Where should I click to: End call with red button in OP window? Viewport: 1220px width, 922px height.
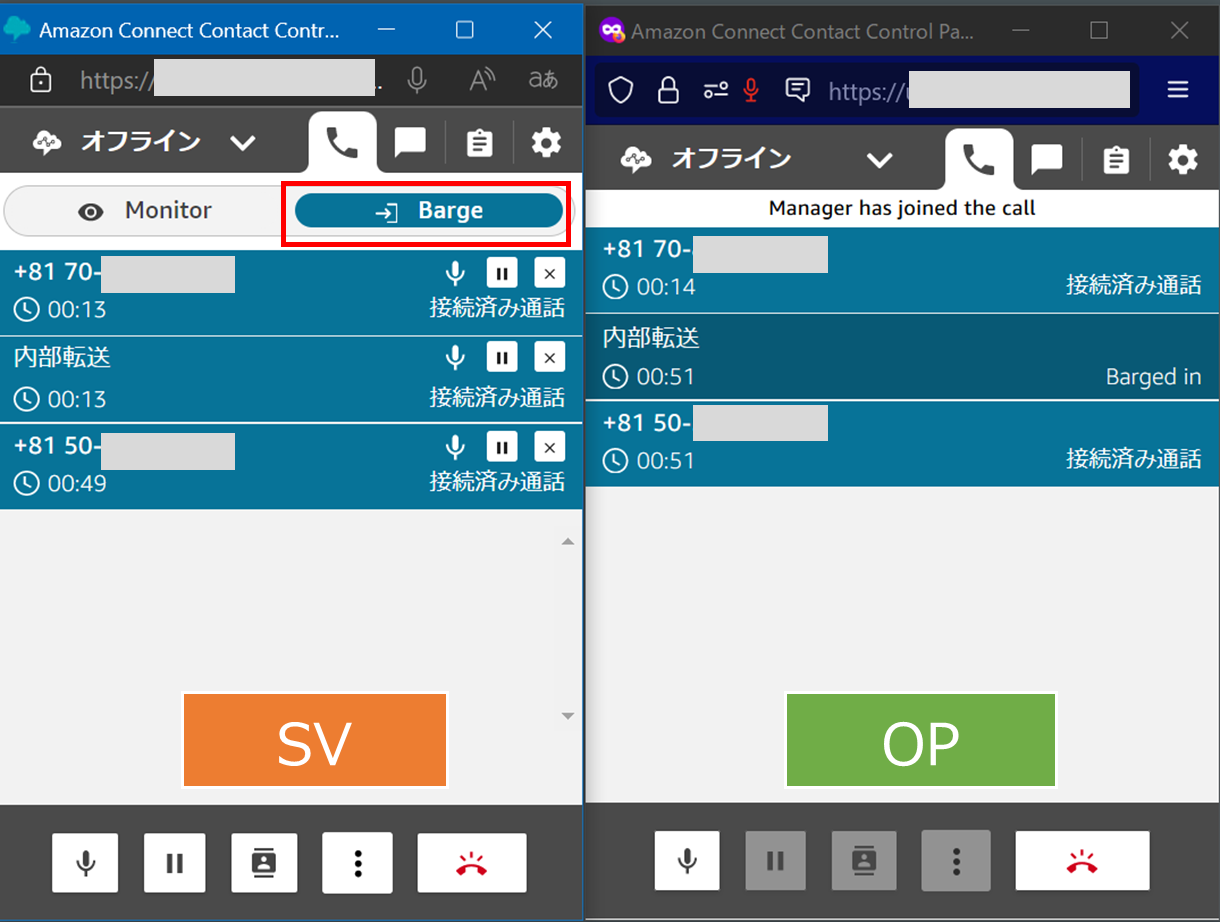[1082, 860]
